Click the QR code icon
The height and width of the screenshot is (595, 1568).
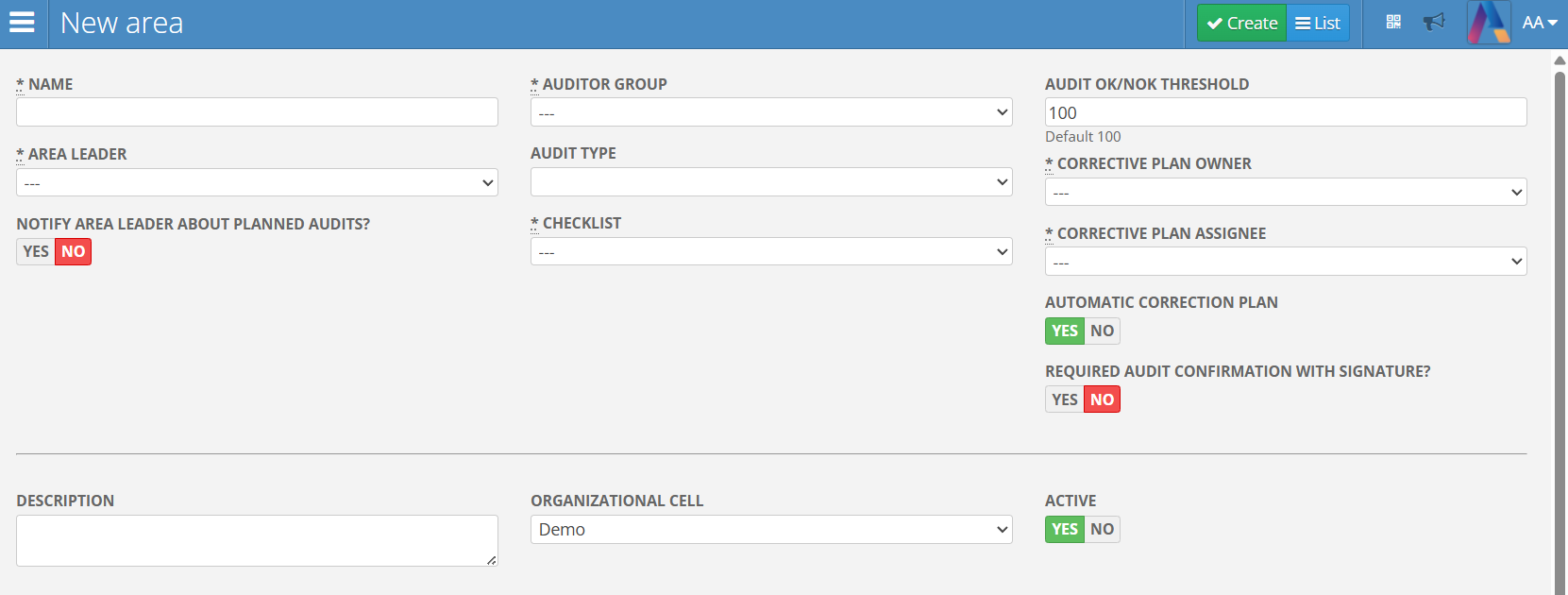(1393, 23)
